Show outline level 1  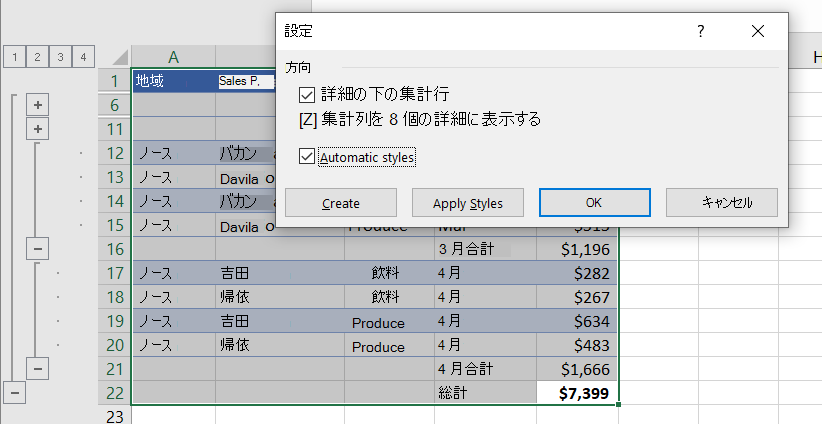pos(15,57)
